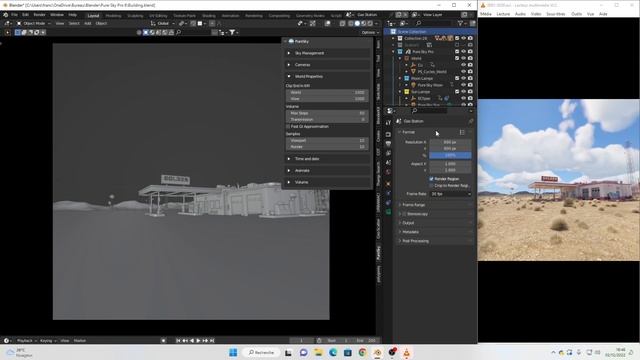640x360 pixels.
Task: Open the Scene properties tab icon
Action: [x=388, y=162]
